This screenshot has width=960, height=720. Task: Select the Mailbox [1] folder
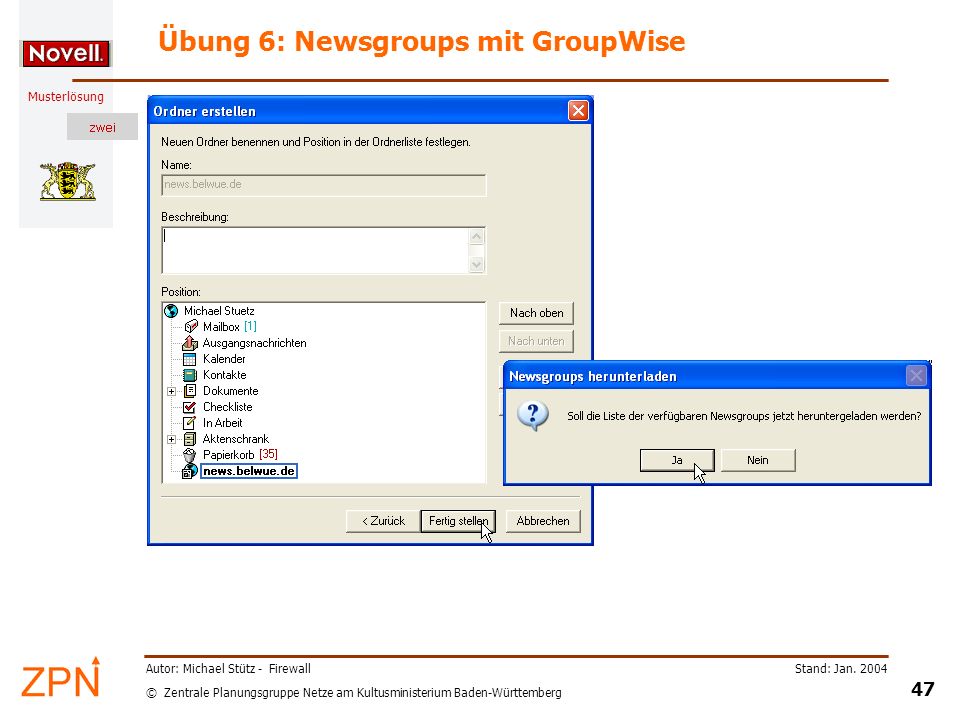point(230,327)
